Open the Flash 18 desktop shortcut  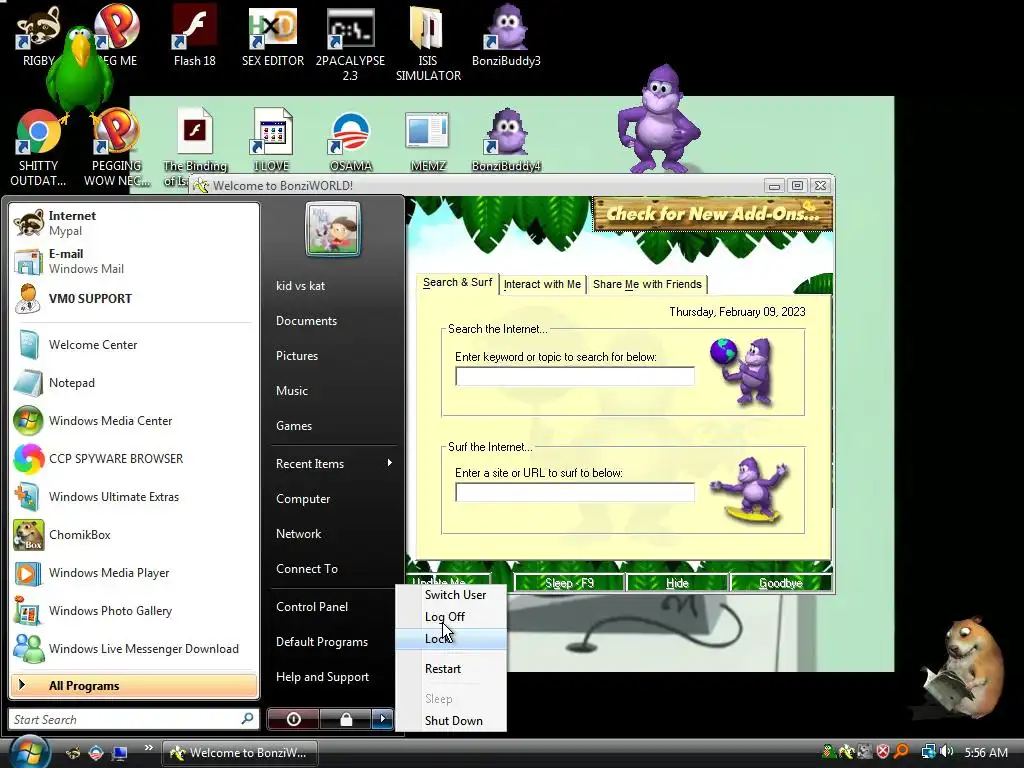(194, 37)
